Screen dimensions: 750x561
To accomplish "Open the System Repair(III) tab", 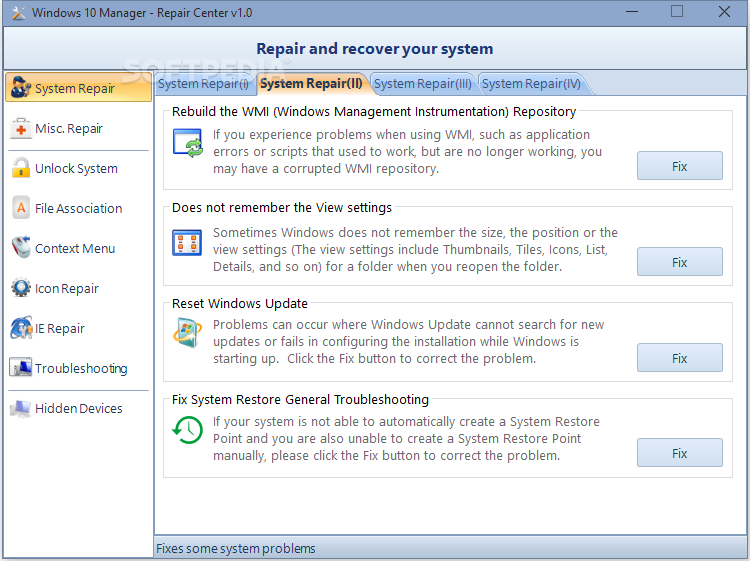I will [x=422, y=84].
